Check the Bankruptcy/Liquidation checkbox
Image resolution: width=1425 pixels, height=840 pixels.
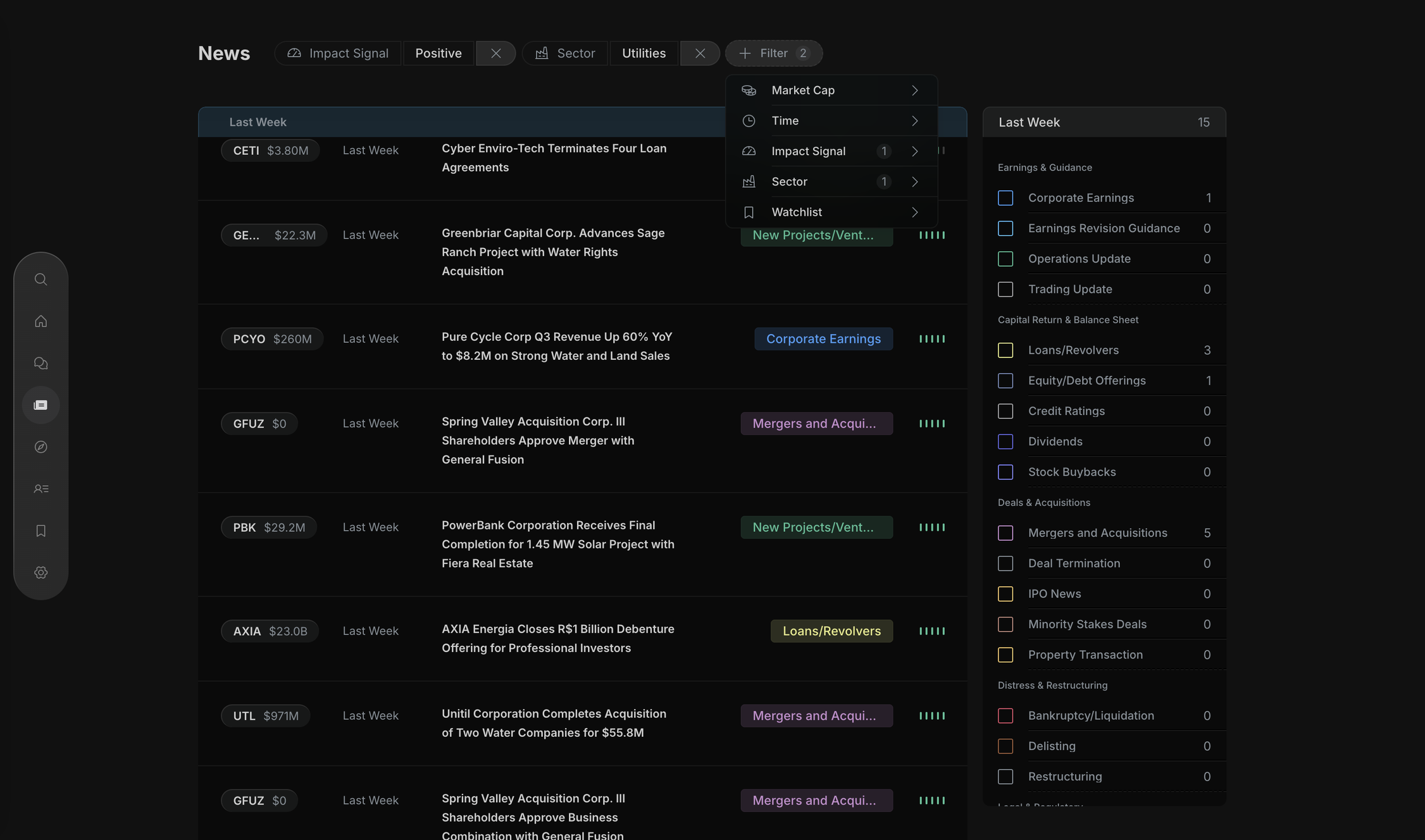tap(1005, 716)
